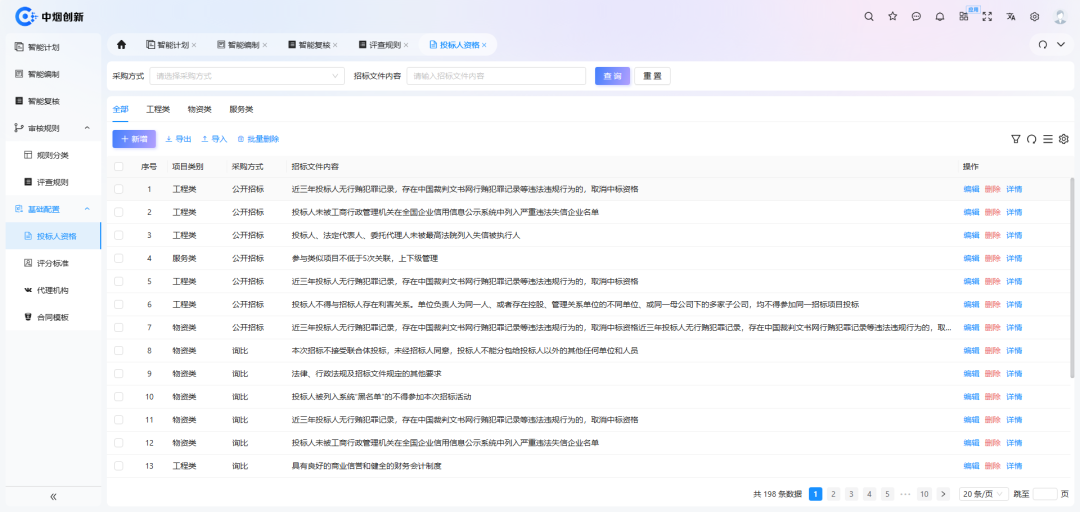Click the 新增 button

pyautogui.click(x=134, y=139)
